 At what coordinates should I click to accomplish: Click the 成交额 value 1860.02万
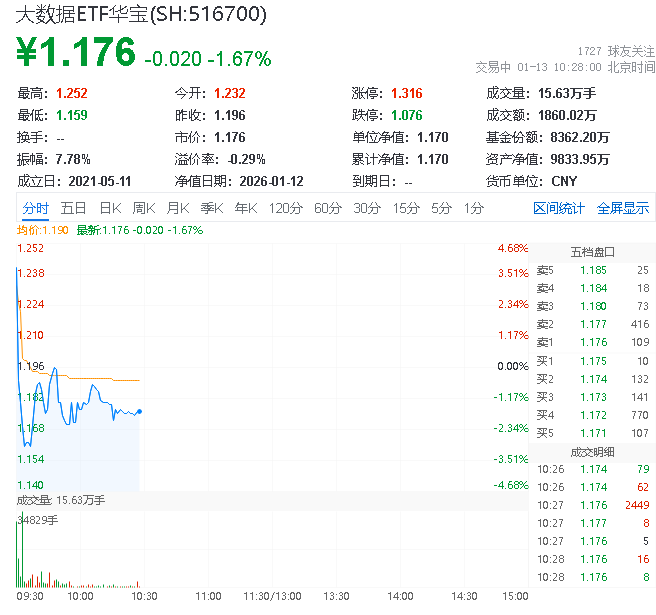567,115
